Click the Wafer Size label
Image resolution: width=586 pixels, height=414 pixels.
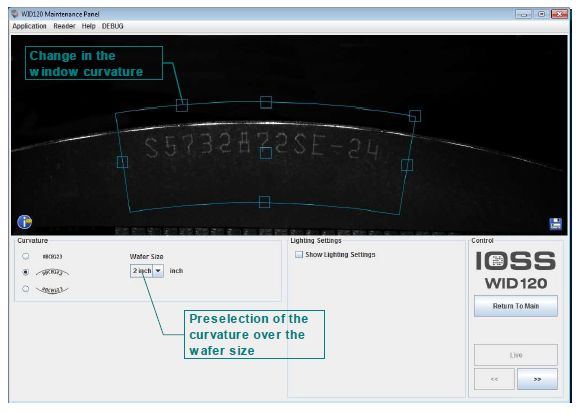click(146, 257)
